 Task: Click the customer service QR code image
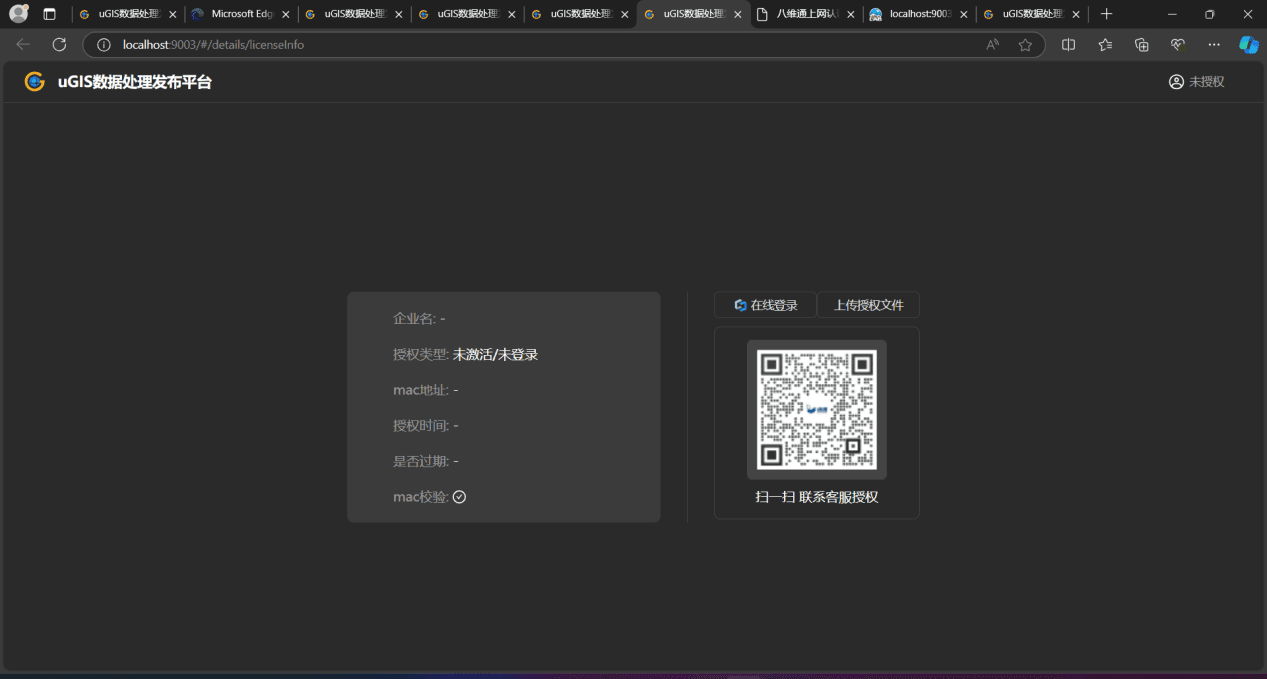pos(816,409)
